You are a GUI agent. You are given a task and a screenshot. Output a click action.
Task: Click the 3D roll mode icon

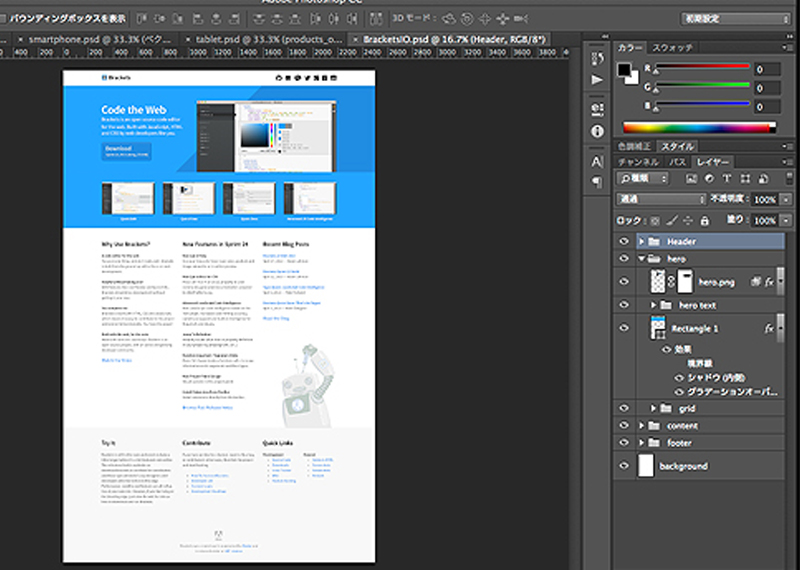[x=467, y=19]
